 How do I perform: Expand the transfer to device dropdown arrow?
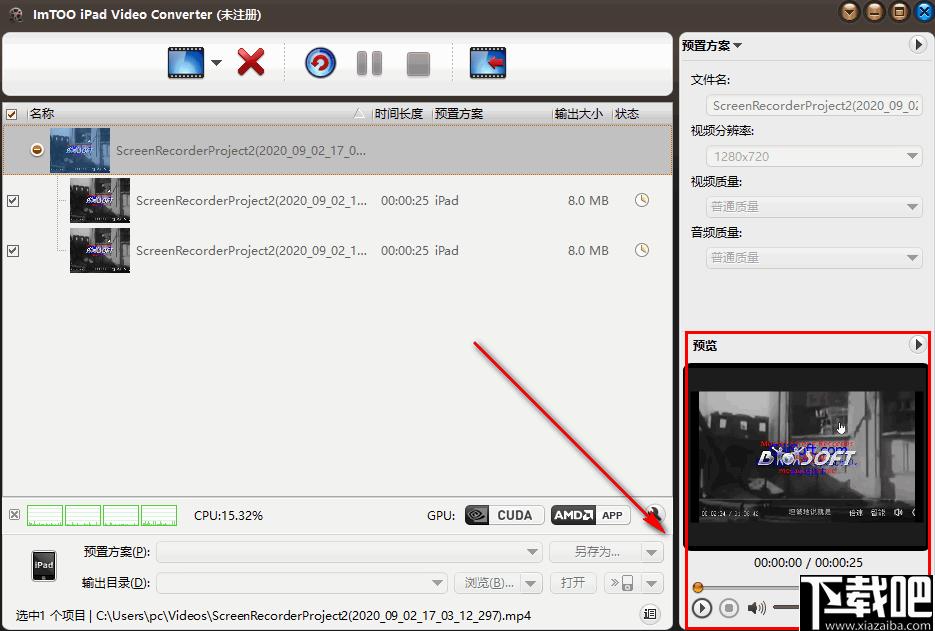click(x=652, y=583)
